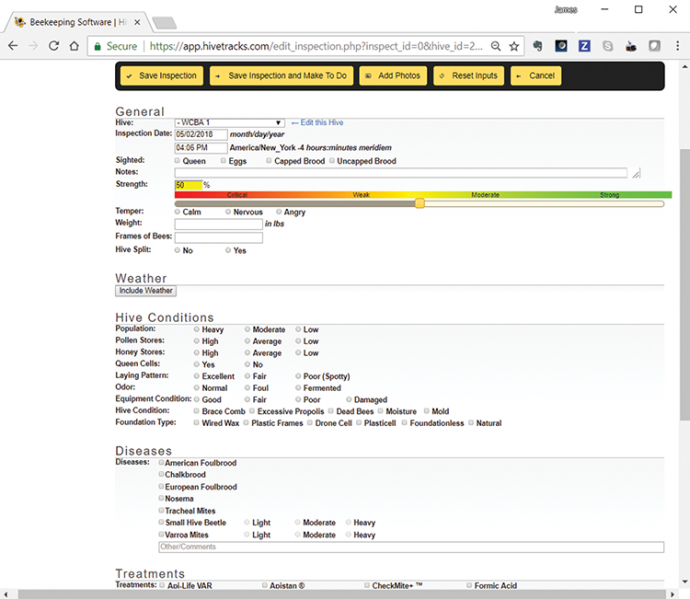Click the Strength slider handle

[420, 203]
